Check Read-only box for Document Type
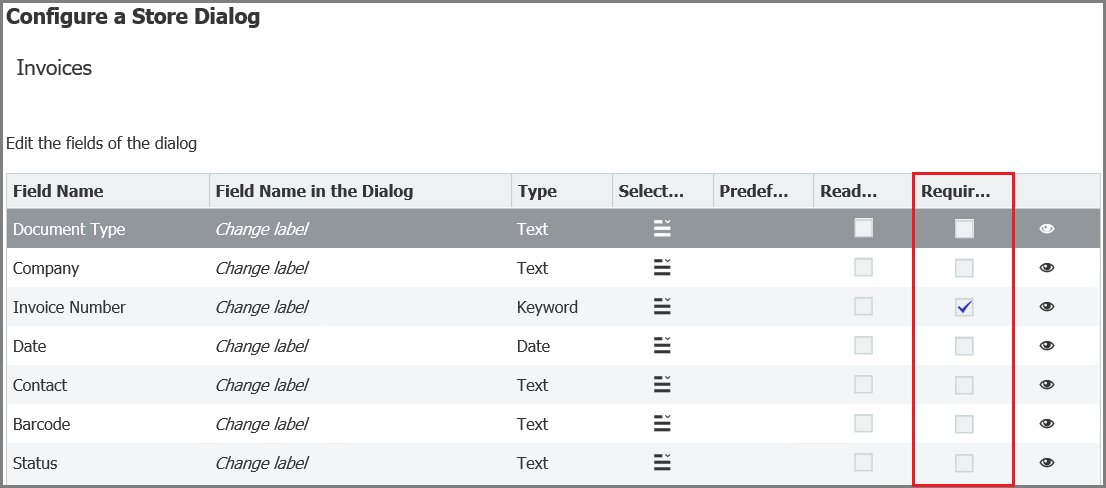 point(863,228)
